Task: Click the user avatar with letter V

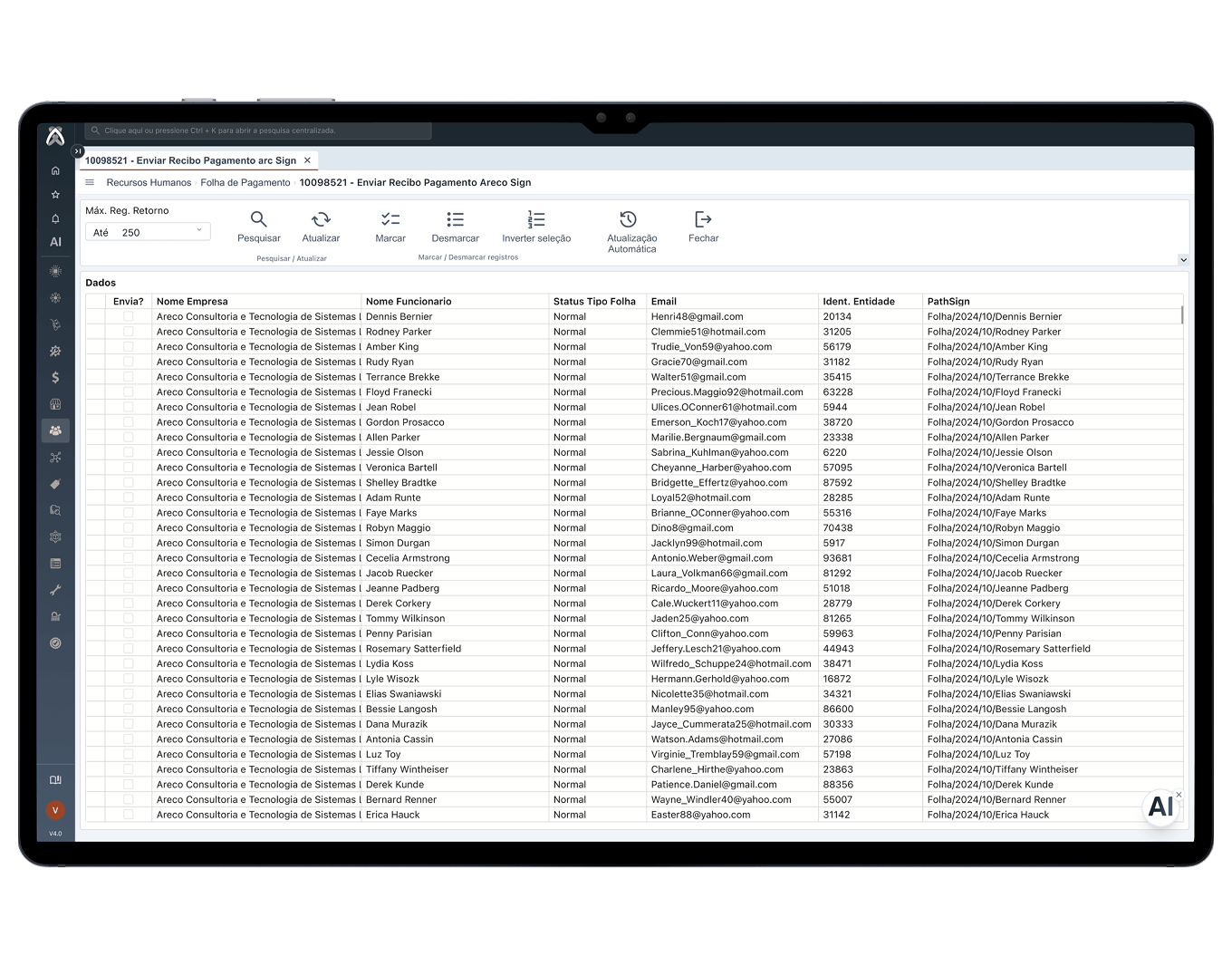Action: coord(55,810)
